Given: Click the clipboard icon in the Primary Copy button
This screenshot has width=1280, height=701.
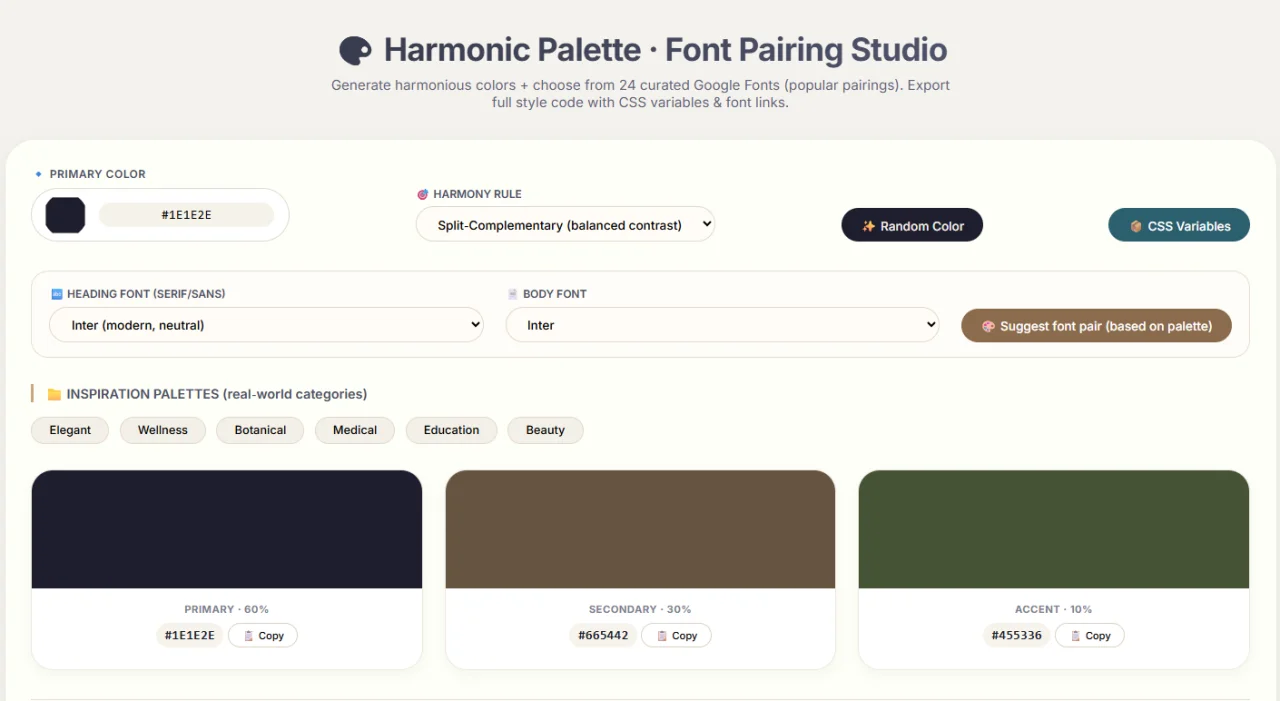Looking at the screenshot, I should click(x=248, y=636).
